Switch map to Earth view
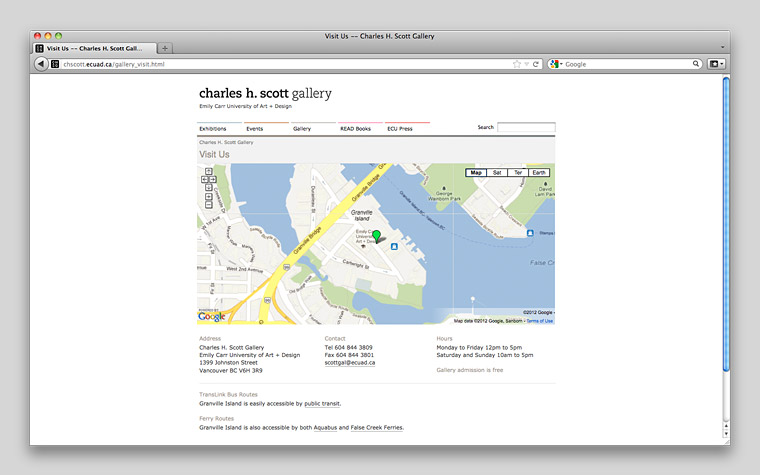760x475 pixels. coord(539,173)
